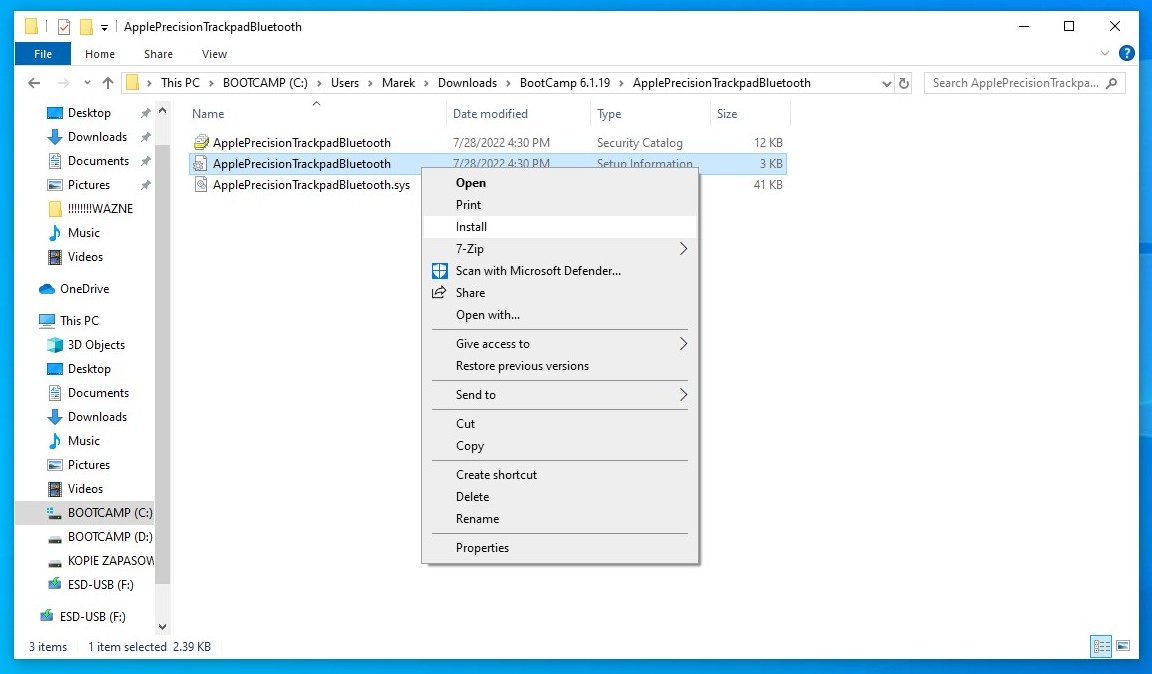
Task: Navigate to Marek in the breadcrumb
Action: point(398,83)
